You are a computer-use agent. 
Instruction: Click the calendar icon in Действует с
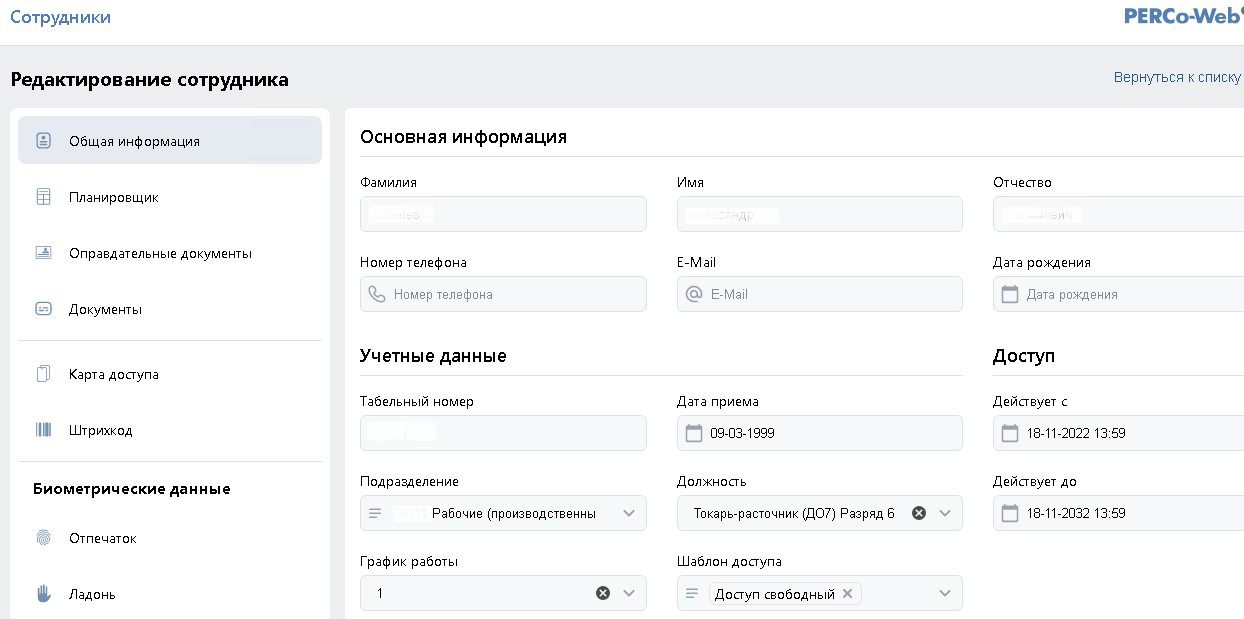click(1010, 433)
